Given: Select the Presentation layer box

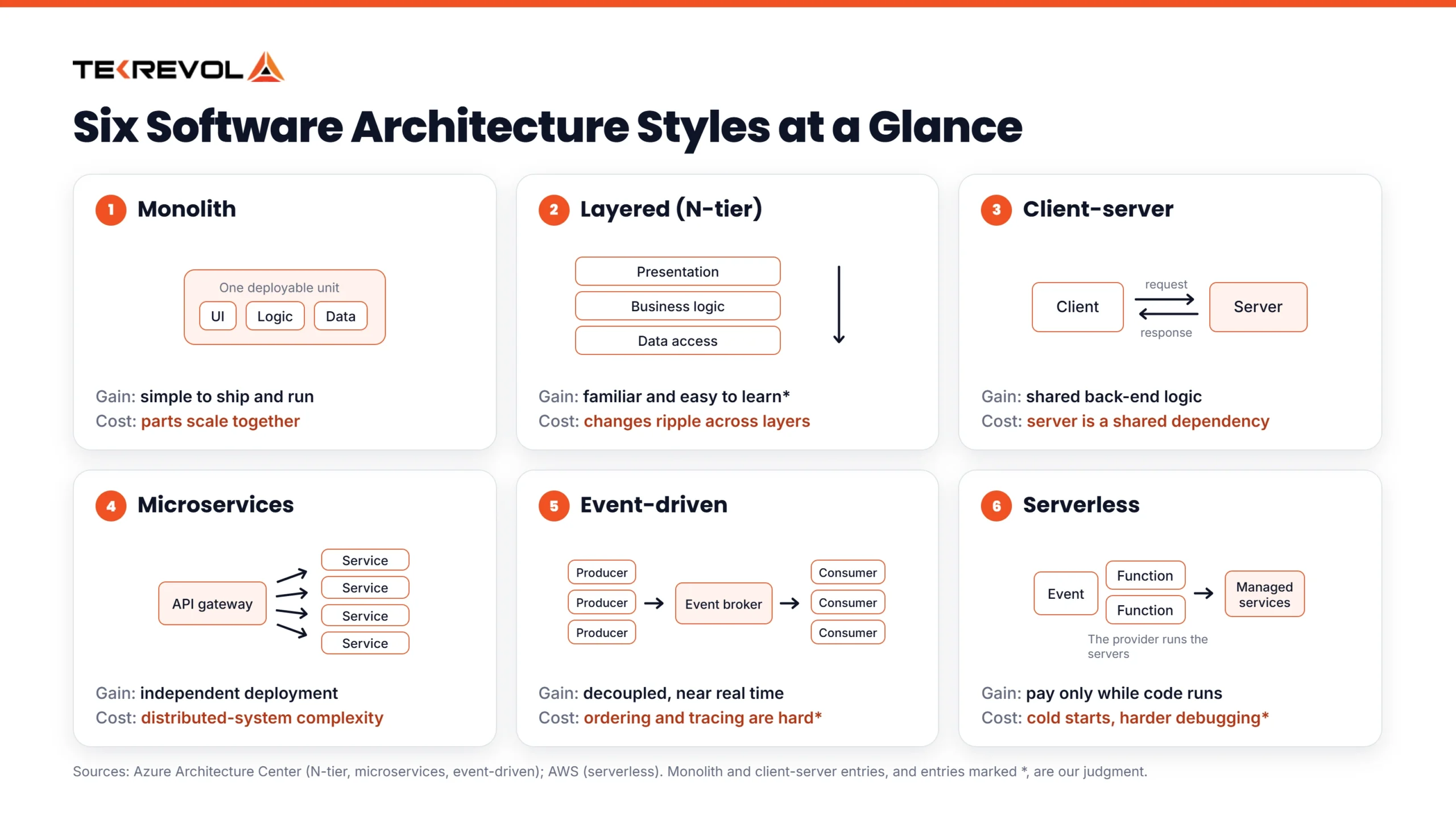Looking at the screenshot, I should (x=677, y=271).
